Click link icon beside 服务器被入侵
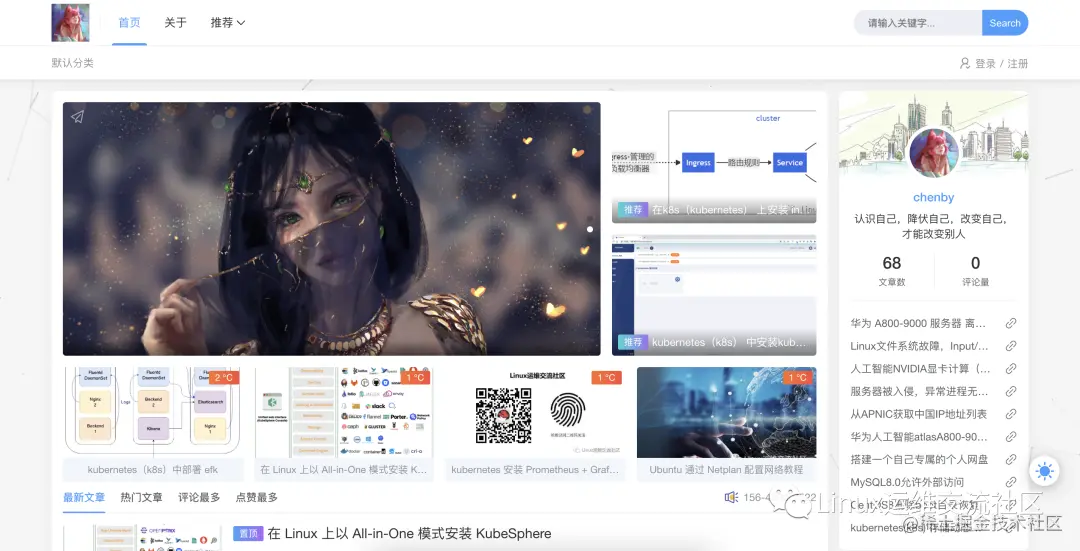1080x551 pixels. [x=1010, y=391]
